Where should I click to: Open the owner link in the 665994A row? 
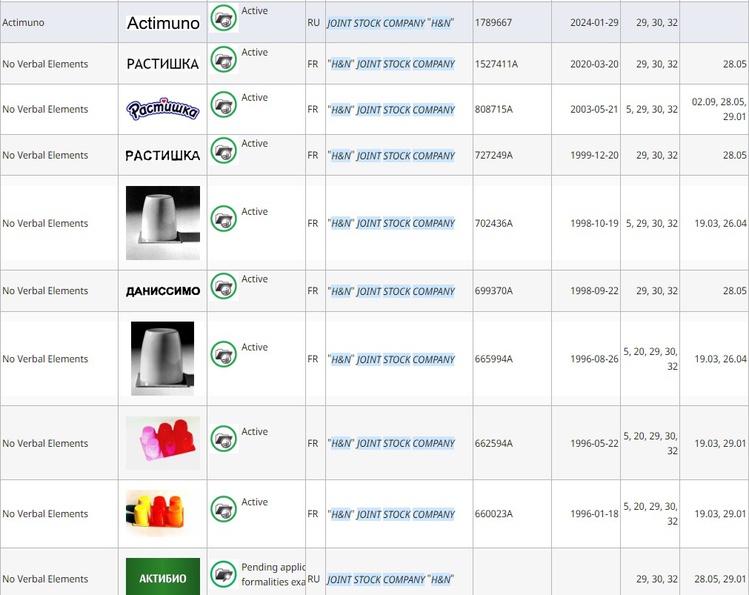pos(391,359)
